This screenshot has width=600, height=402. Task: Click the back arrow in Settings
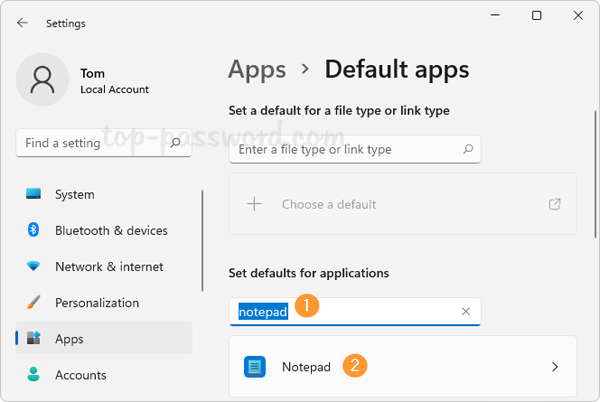click(x=22, y=23)
